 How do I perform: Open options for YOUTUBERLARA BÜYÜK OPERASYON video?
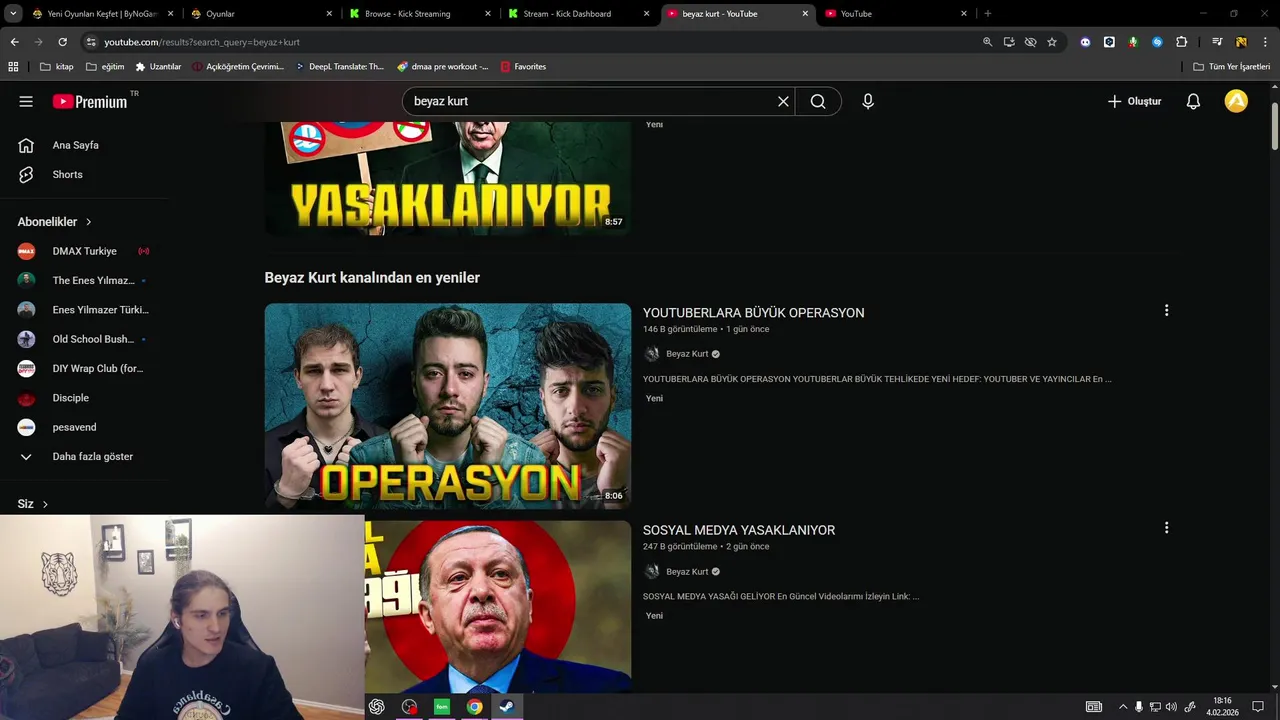pos(1166,311)
